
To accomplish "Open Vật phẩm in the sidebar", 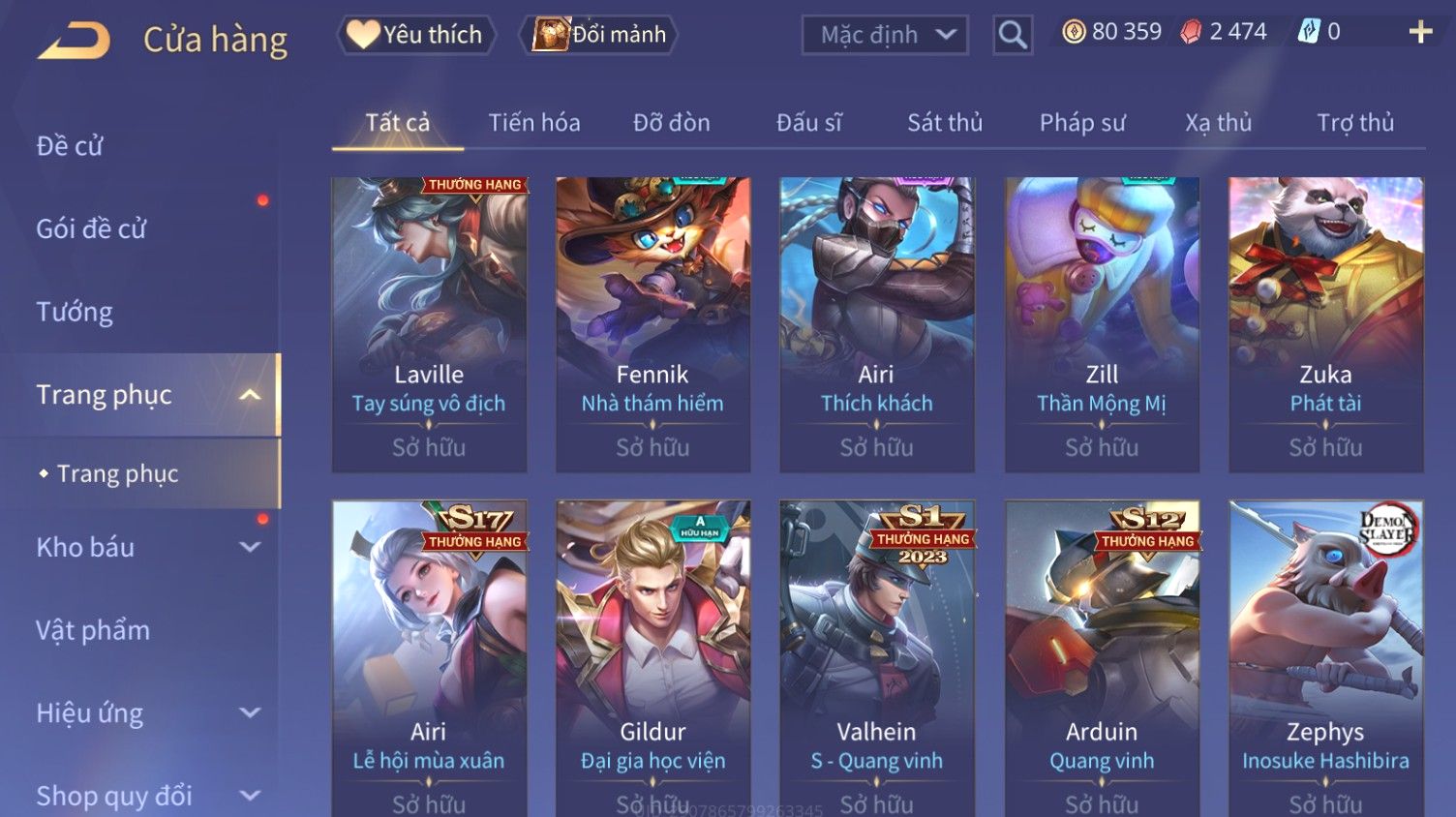I will pyautogui.click(x=93, y=630).
